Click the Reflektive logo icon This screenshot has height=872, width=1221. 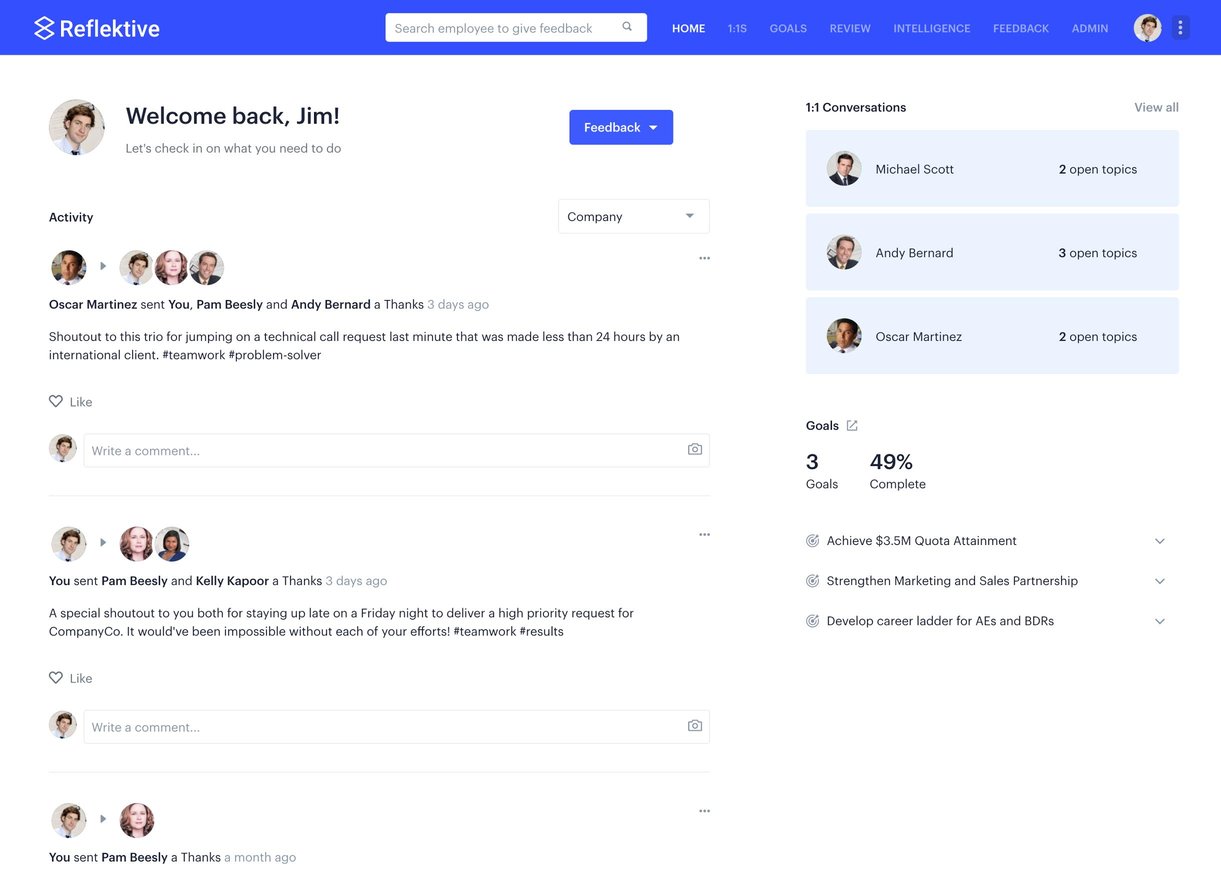(42, 27)
